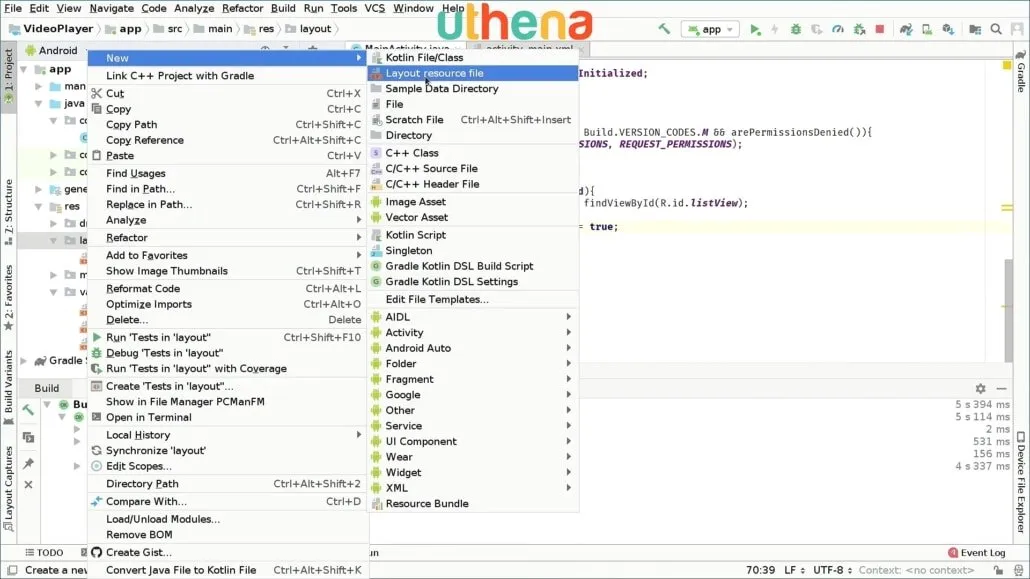The height and width of the screenshot is (579, 1030).
Task: Open the Android project view dropdown
Action: 58,51
